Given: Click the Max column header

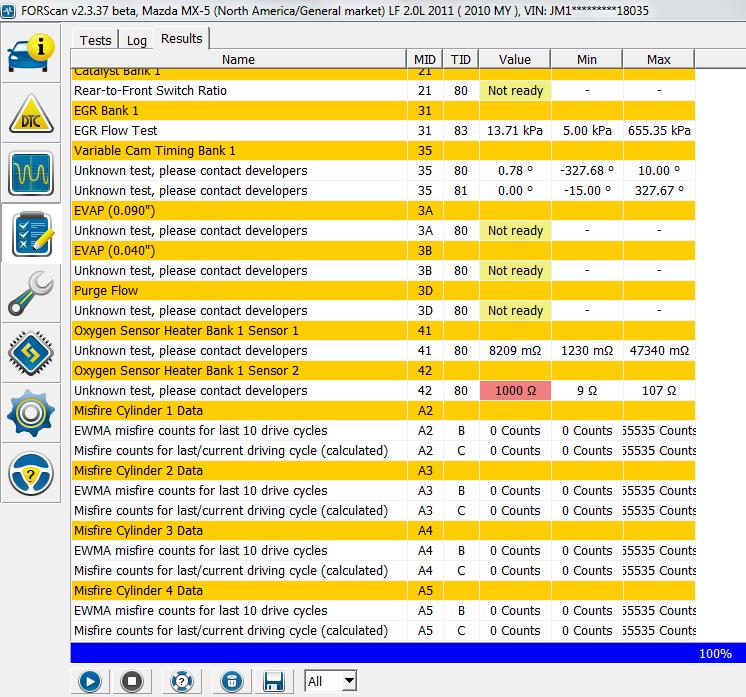Looking at the screenshot, I should (x=658, y=59).
